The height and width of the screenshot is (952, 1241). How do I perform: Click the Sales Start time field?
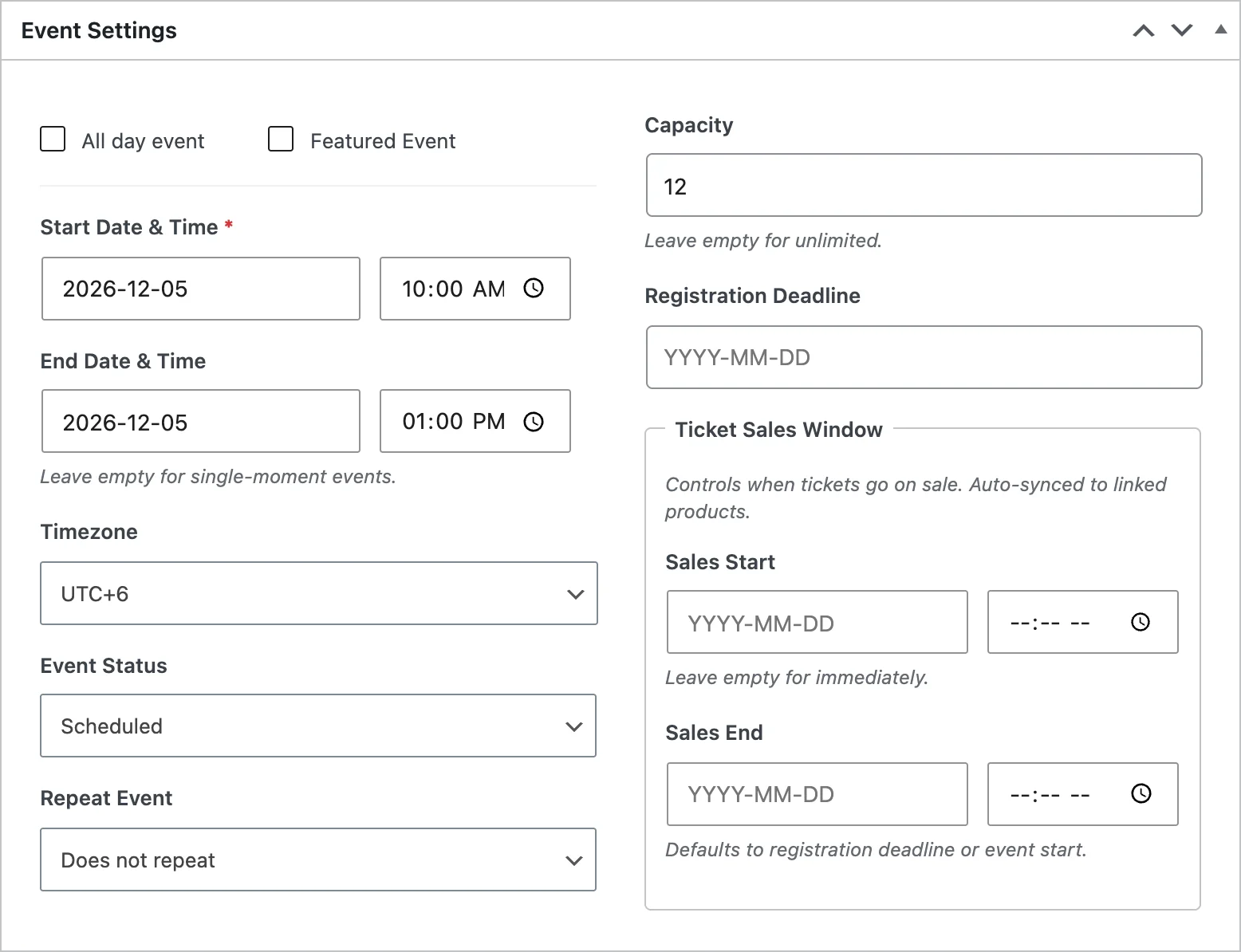click(x=1083, y=622)
